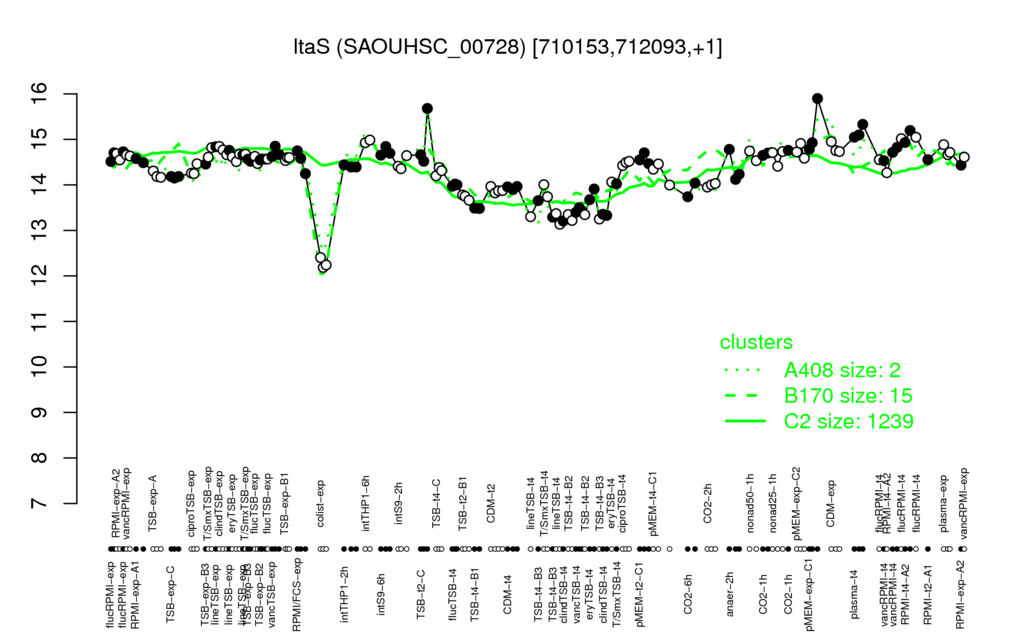This screenshot has width=1024, height=640.
Task: Click the highest data point near 16
Action: 817,99
